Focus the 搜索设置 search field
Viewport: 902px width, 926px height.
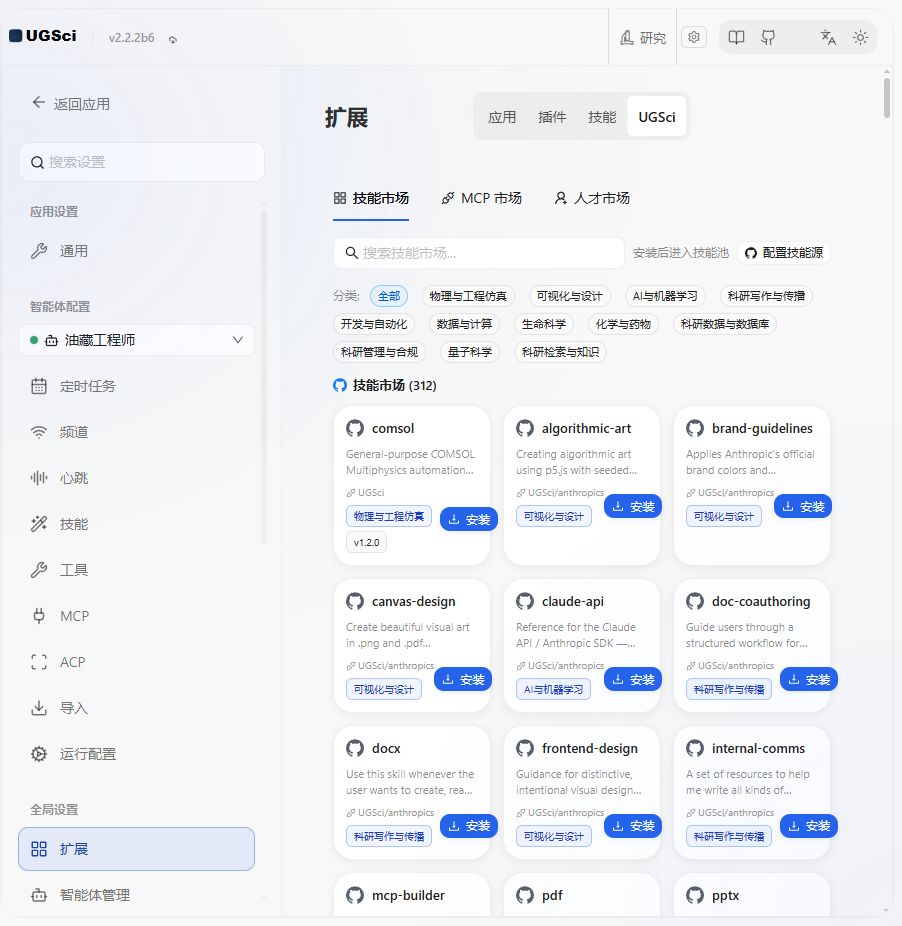pyautogui.click(x=142, y=162)
